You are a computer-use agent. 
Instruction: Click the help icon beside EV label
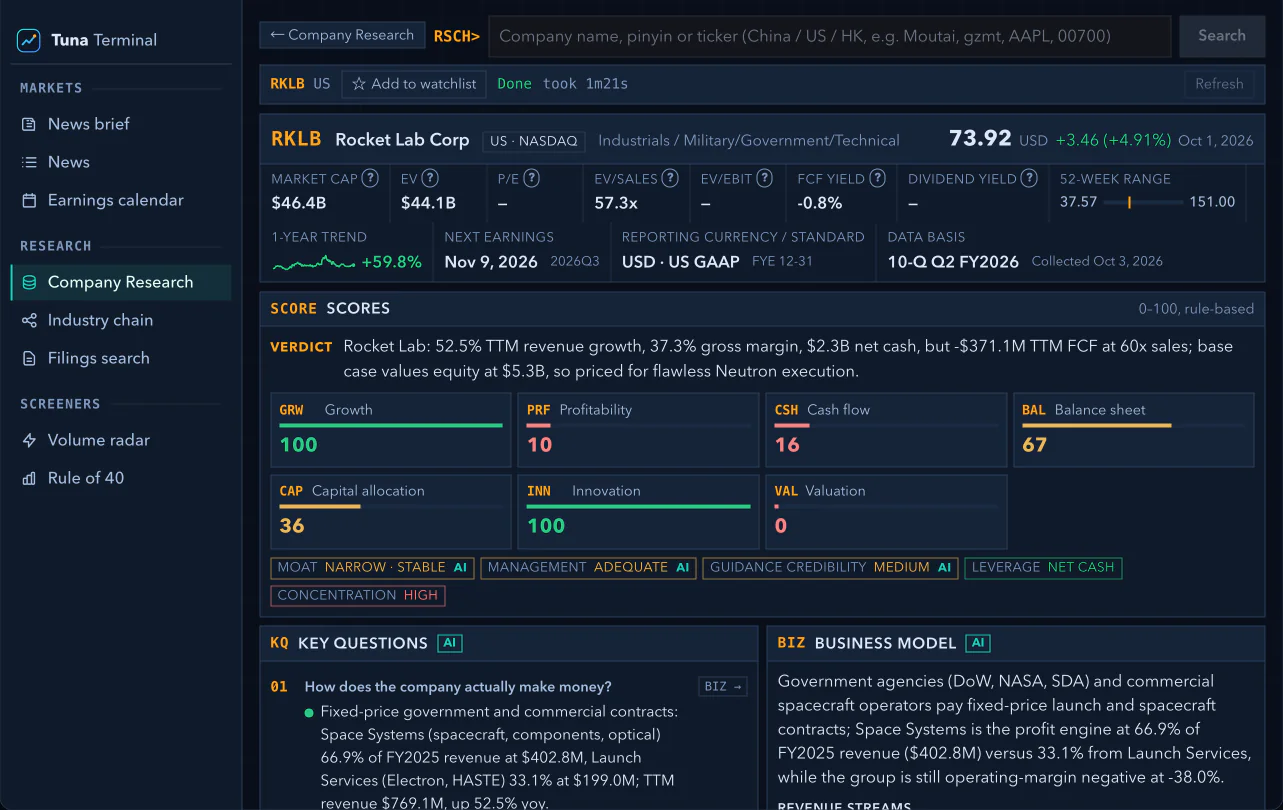click(x=430, y=178)
